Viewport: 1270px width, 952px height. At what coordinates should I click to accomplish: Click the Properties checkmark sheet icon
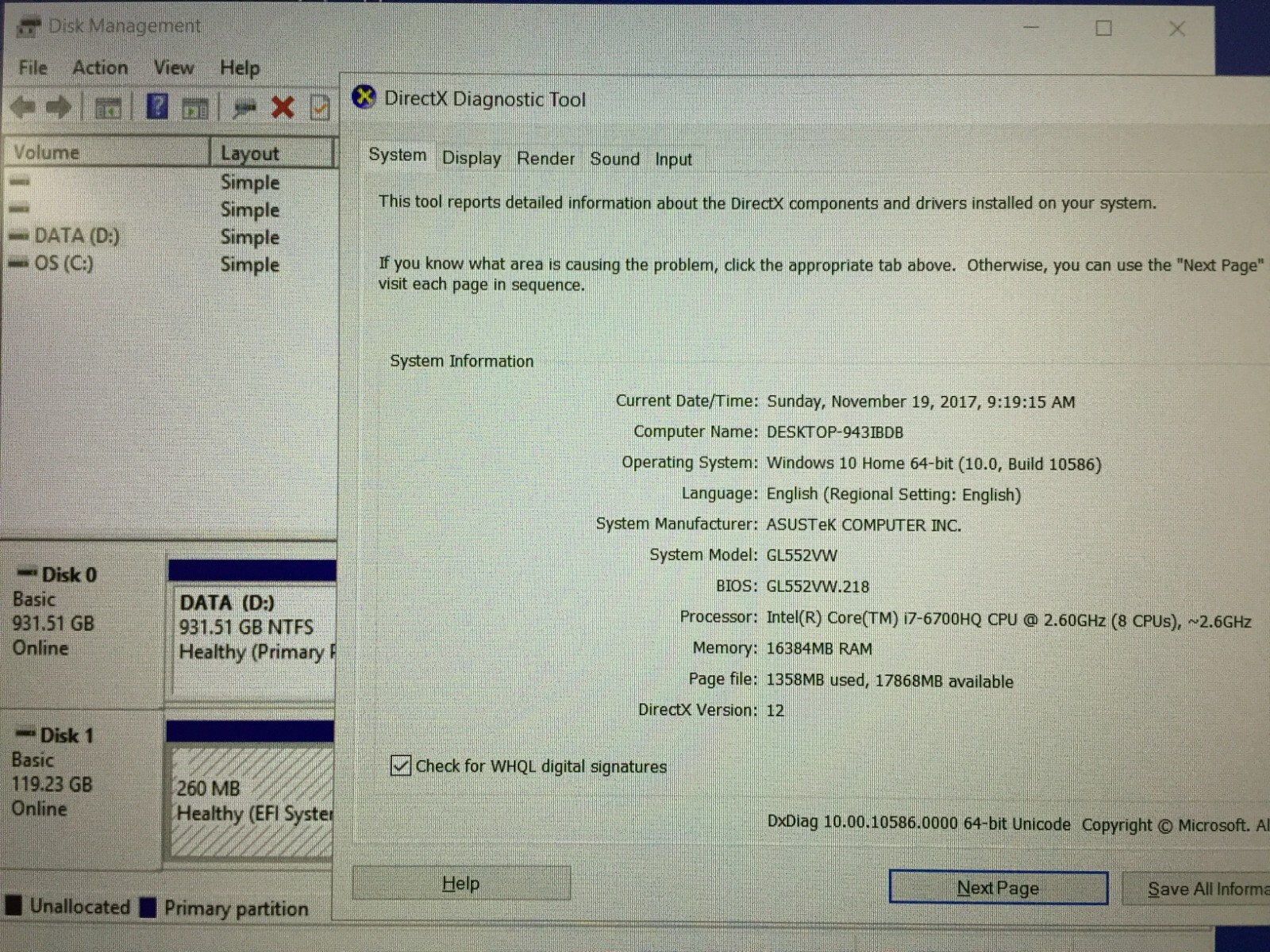319,107
